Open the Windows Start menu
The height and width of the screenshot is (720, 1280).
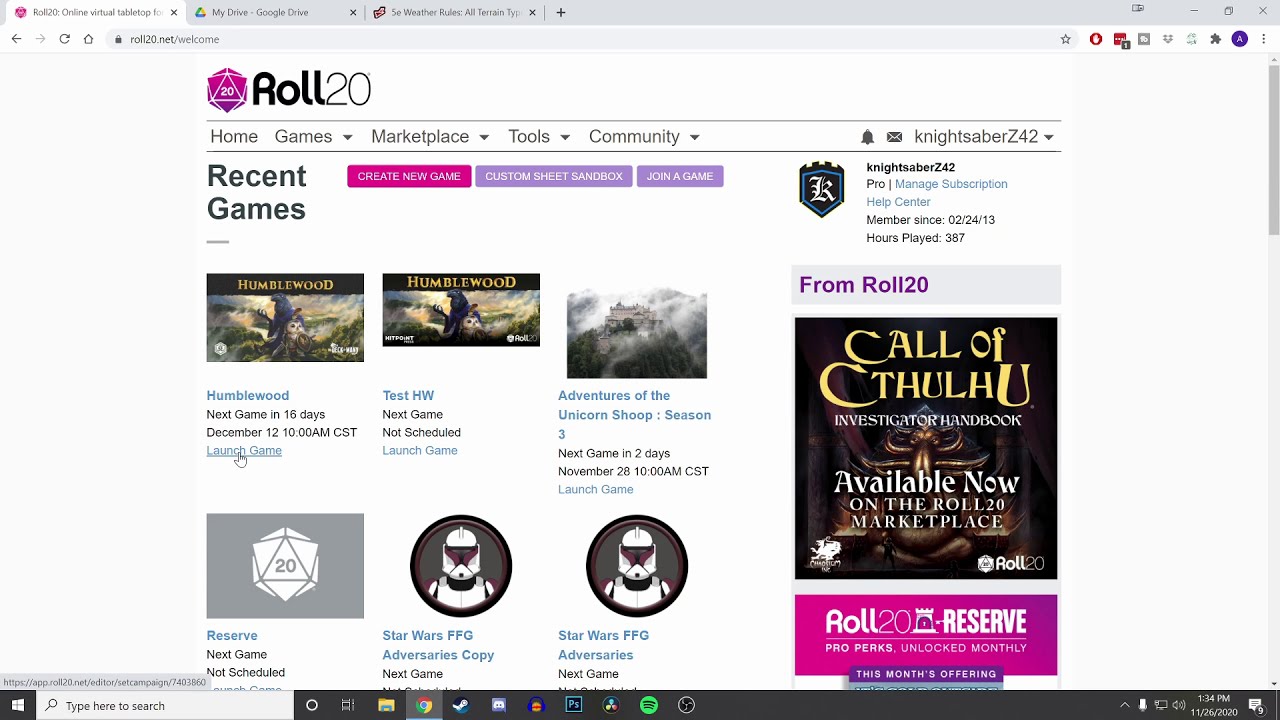click(x=18, y=705)
